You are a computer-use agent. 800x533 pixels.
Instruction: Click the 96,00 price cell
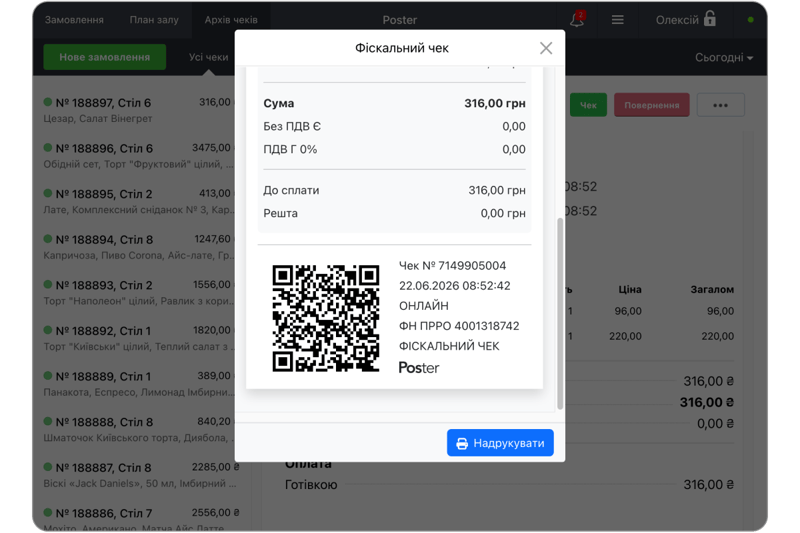628,311
